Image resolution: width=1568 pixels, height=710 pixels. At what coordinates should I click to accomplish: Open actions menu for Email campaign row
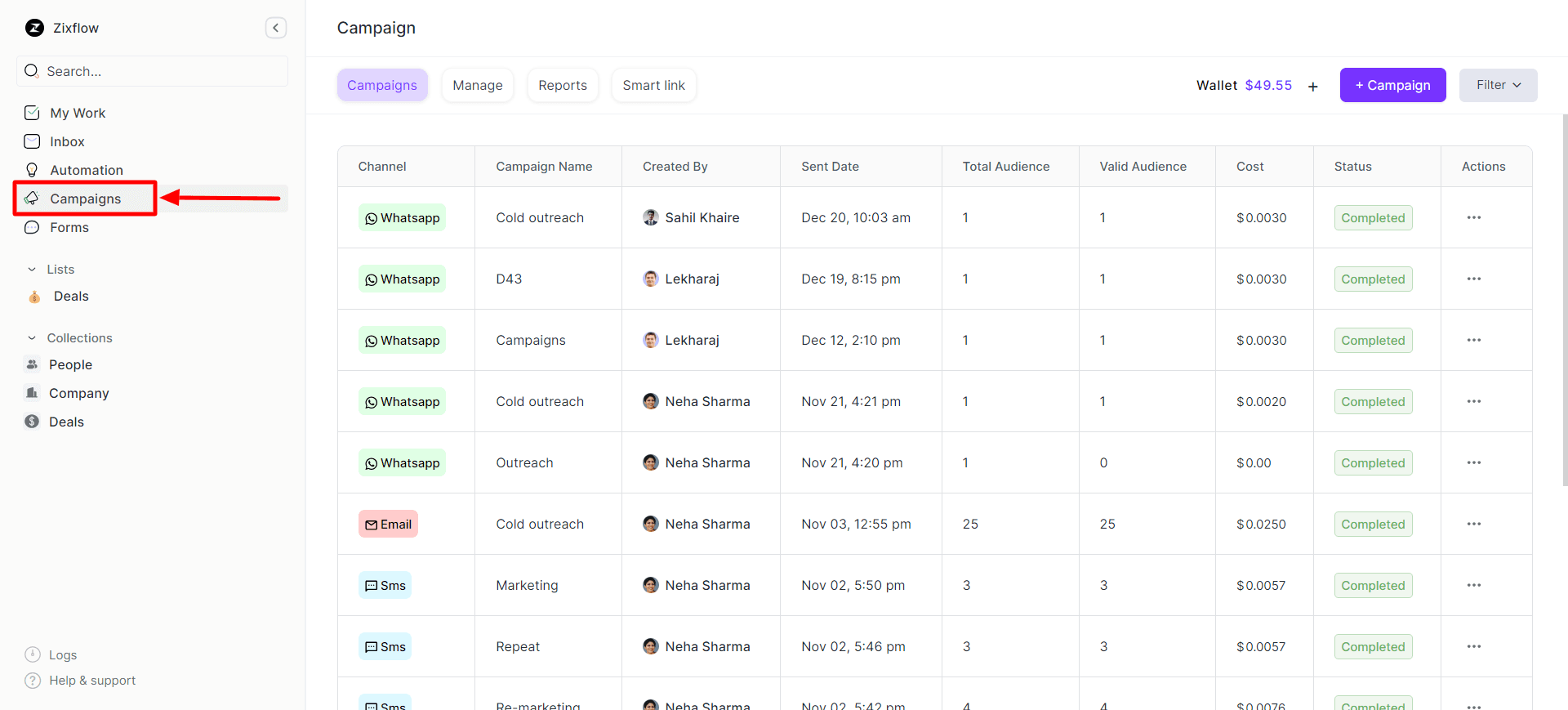pyautogui.click(x=1473, y=524)
